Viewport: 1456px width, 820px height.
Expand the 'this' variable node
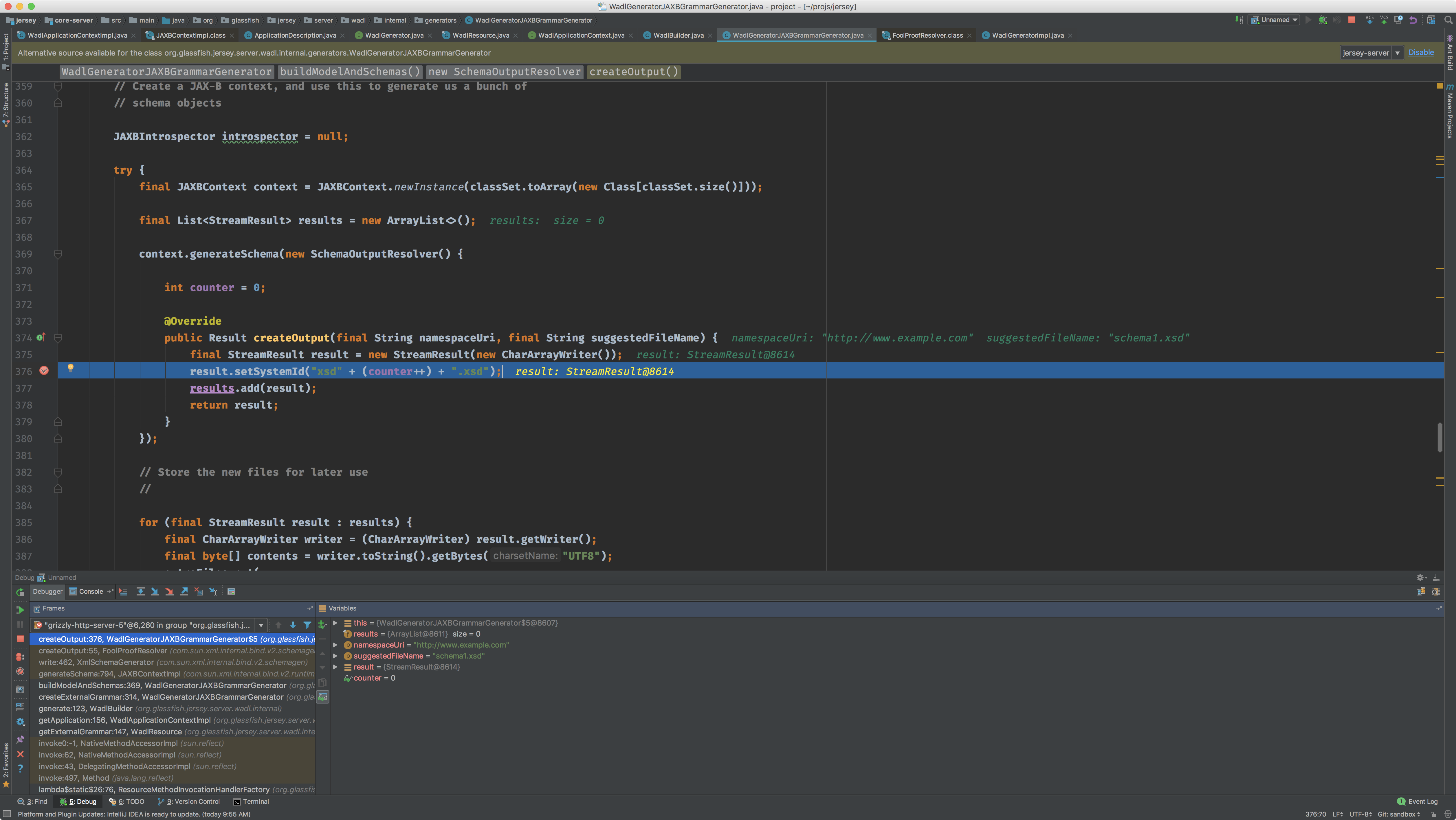[x=335, y=623]
